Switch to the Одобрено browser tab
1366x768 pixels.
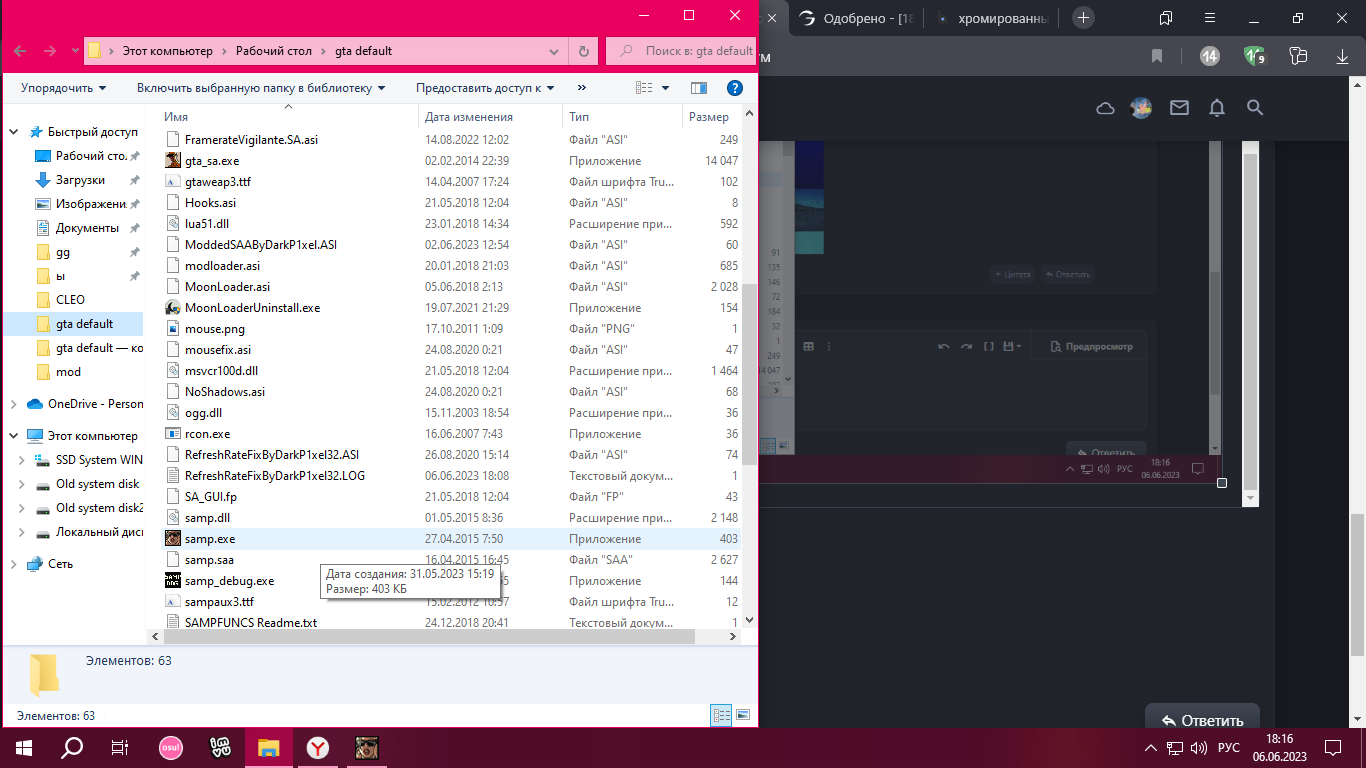(x=856, y=18)
